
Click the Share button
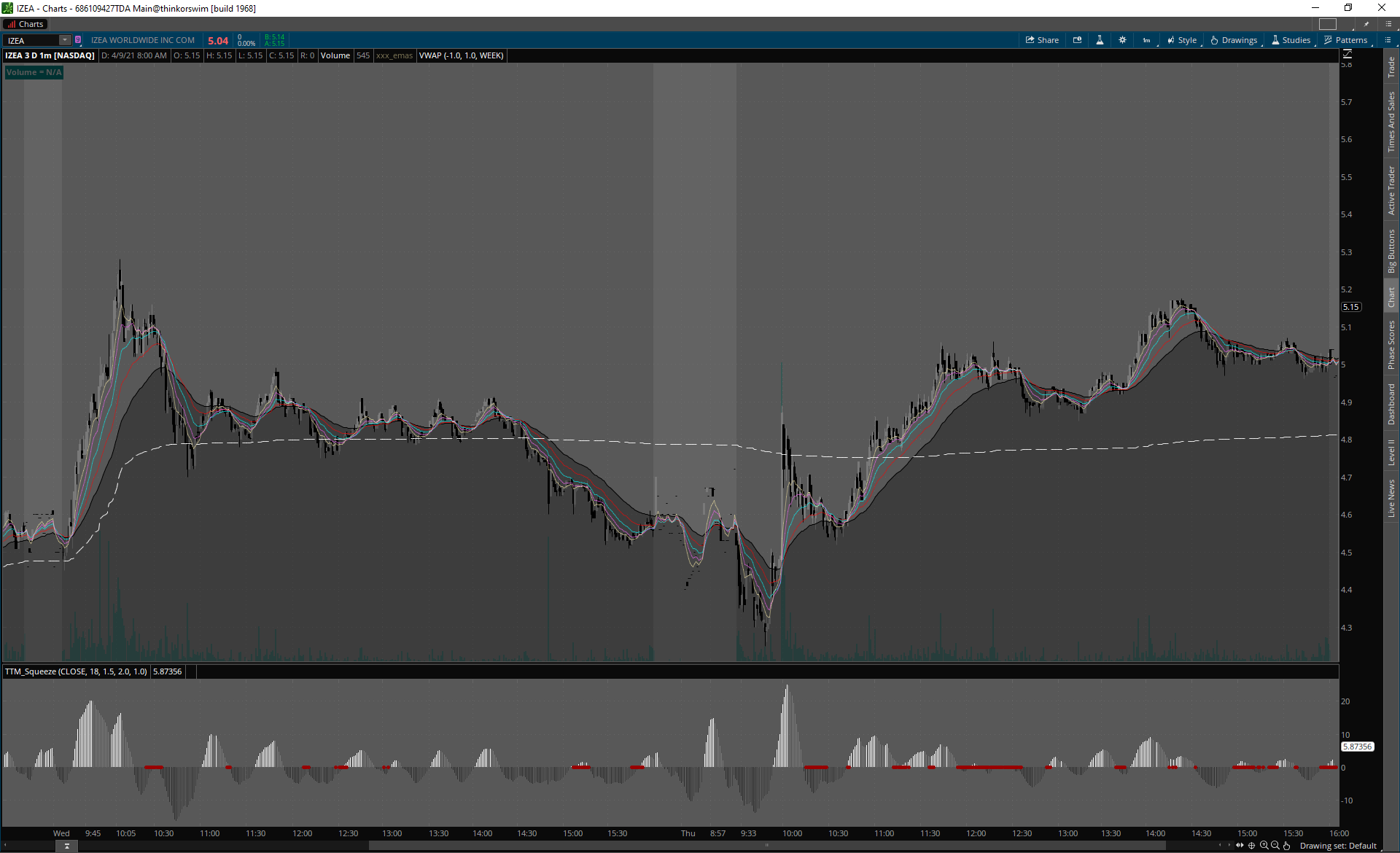(x=1042, y=40)
